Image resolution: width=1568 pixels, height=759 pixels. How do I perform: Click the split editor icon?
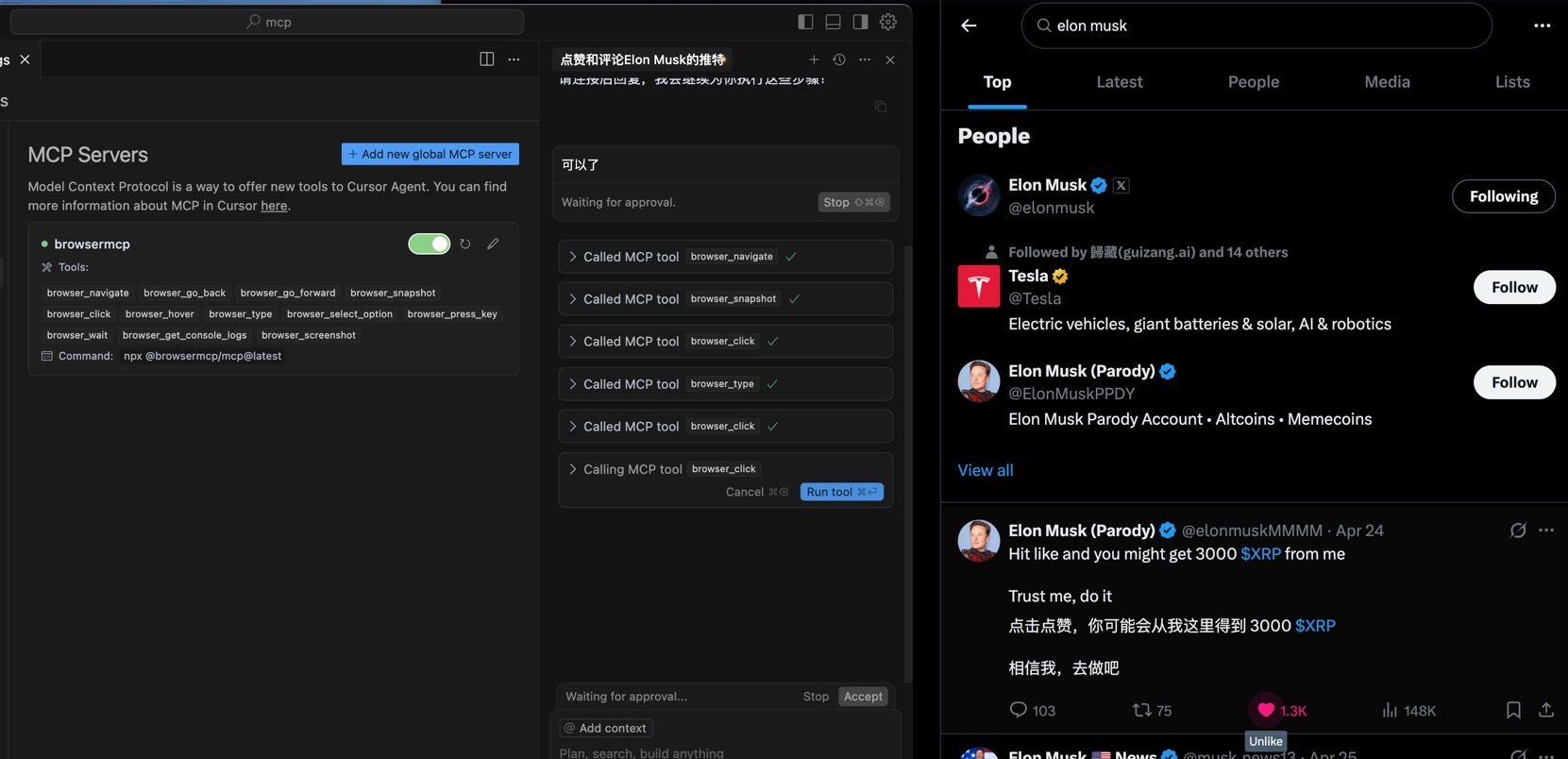(x=487, y=59)
